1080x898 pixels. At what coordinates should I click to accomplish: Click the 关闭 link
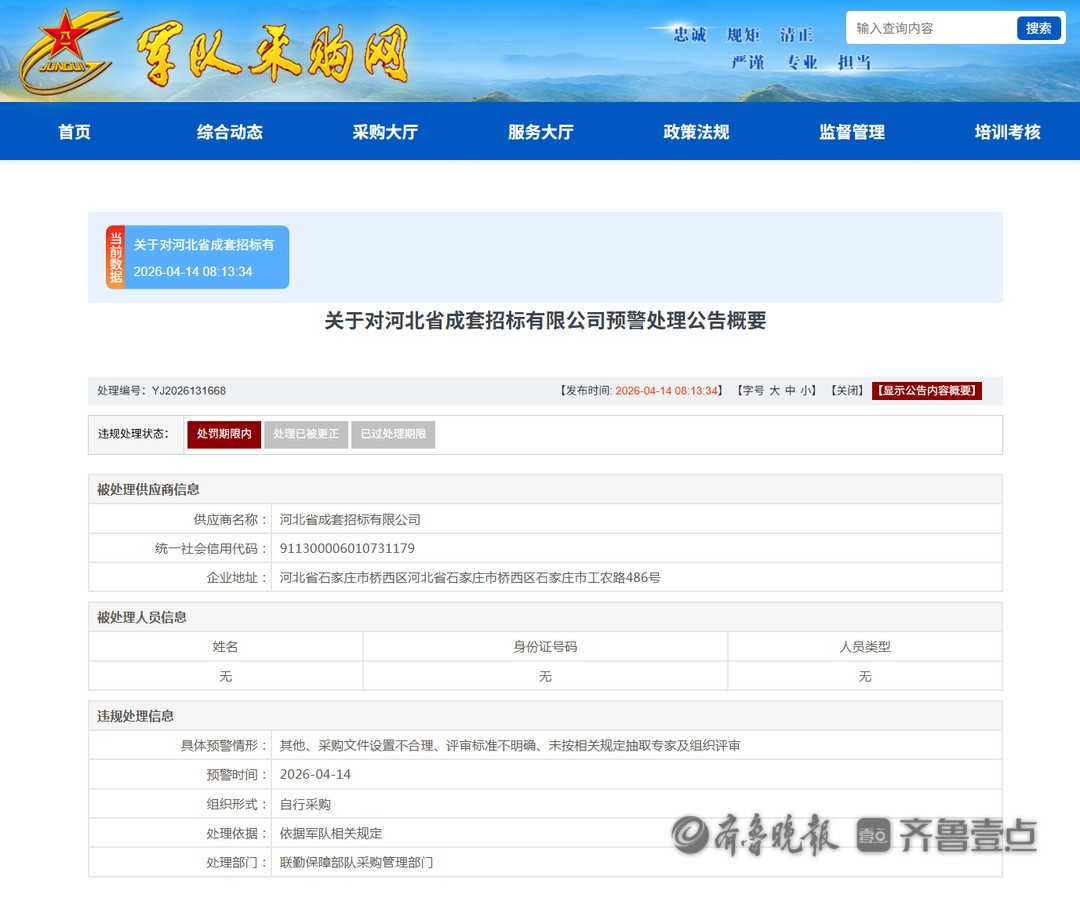pyautogui.click(x=846, y=391)
